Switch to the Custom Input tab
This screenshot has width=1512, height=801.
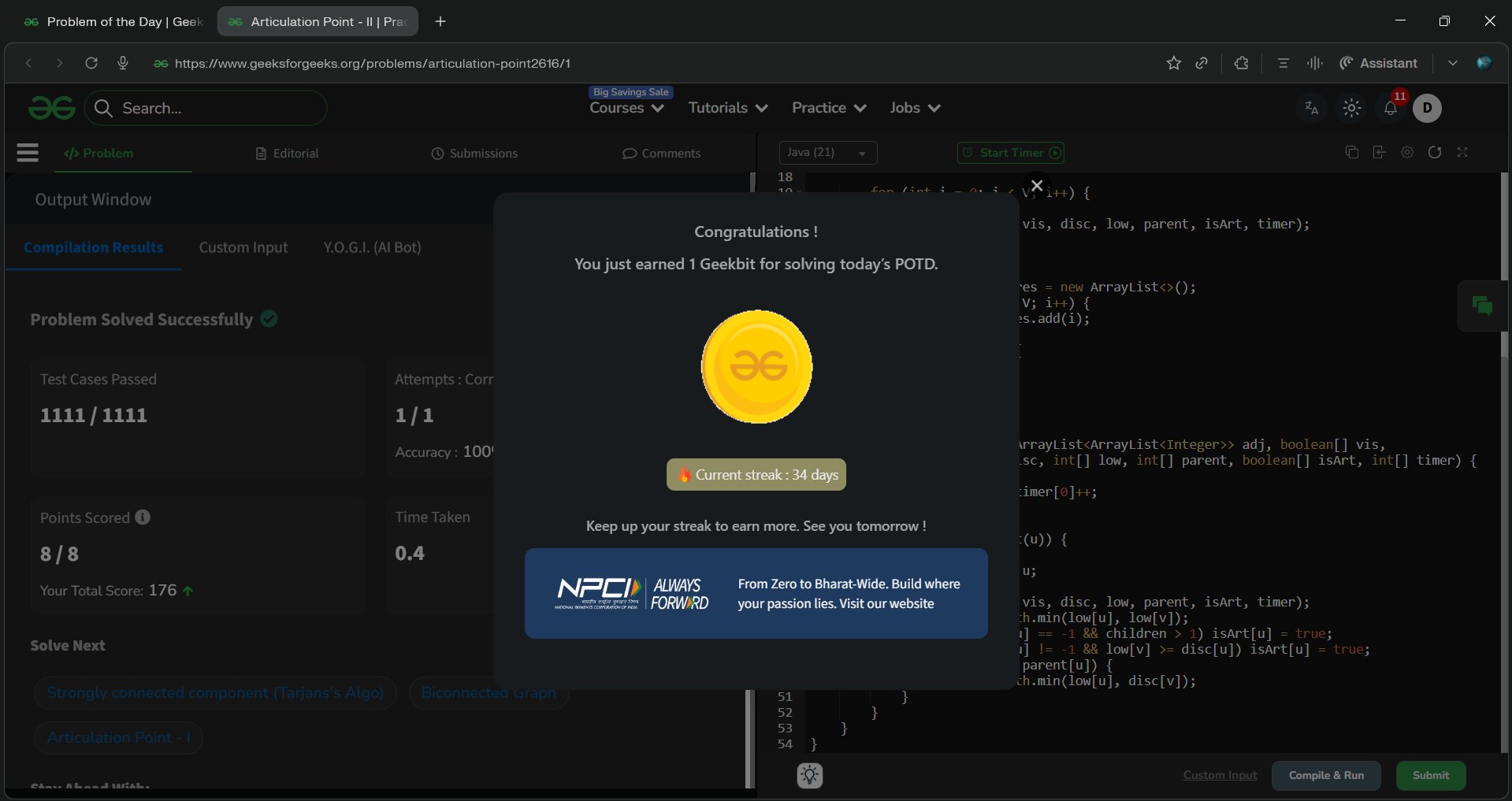click(243, 248)
